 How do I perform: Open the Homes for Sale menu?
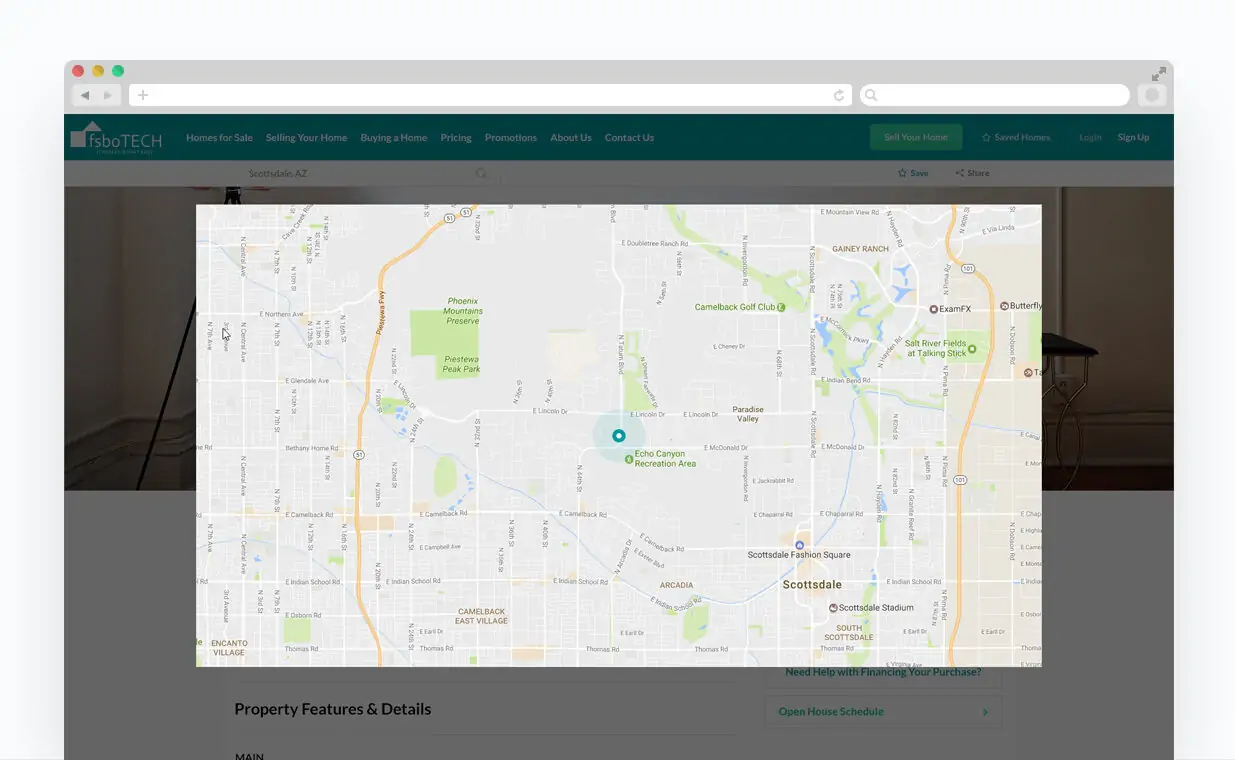(x=219, y=138)
